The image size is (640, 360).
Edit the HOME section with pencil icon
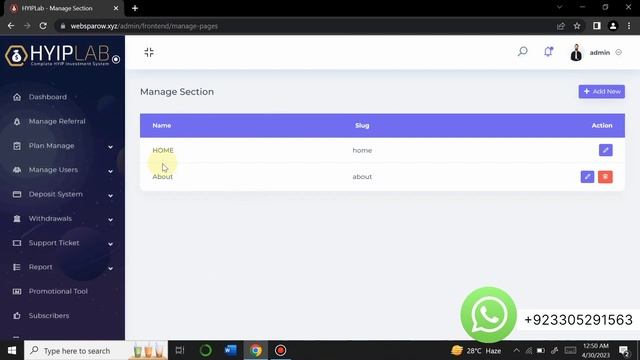[x=606, y=150]
